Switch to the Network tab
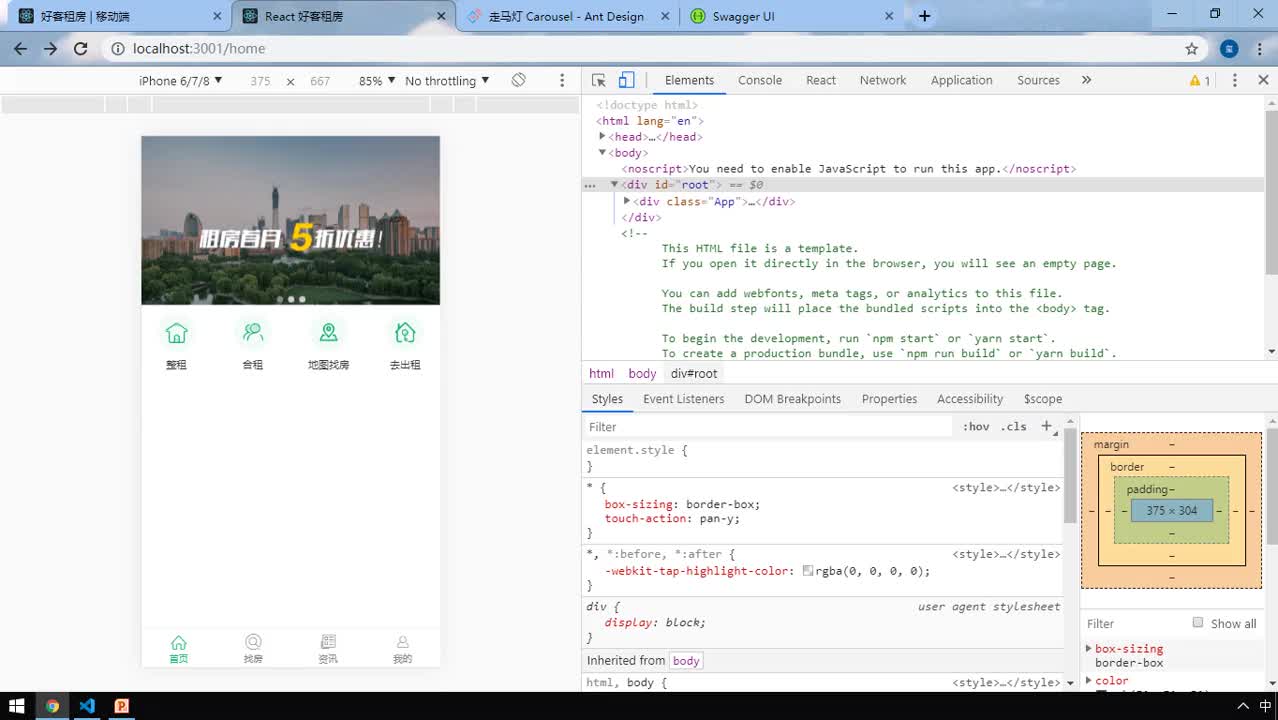The width and height of the screenshot is (1278, 720). [x=883, y=80]
